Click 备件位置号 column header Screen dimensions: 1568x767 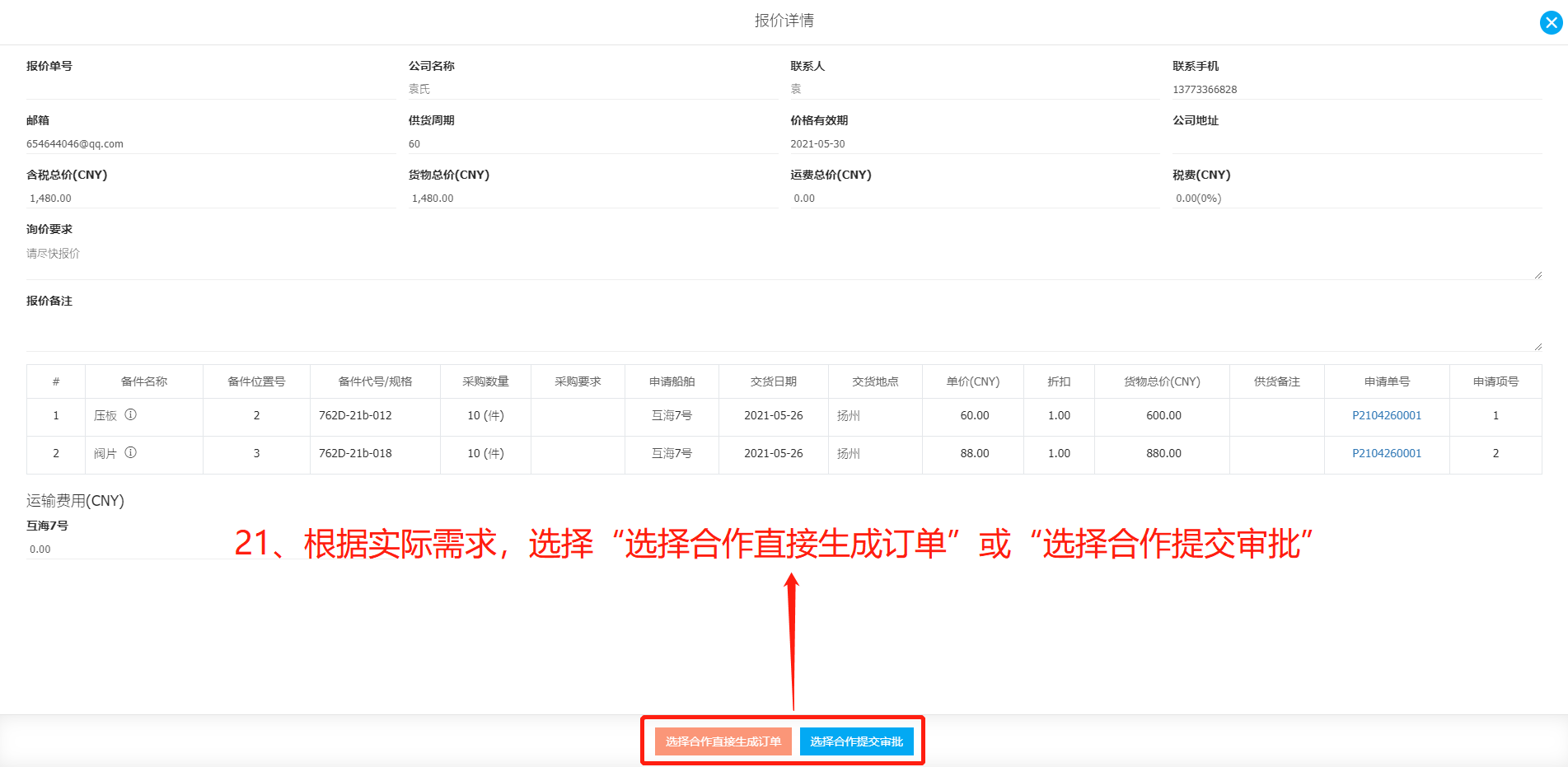(256, 381)
